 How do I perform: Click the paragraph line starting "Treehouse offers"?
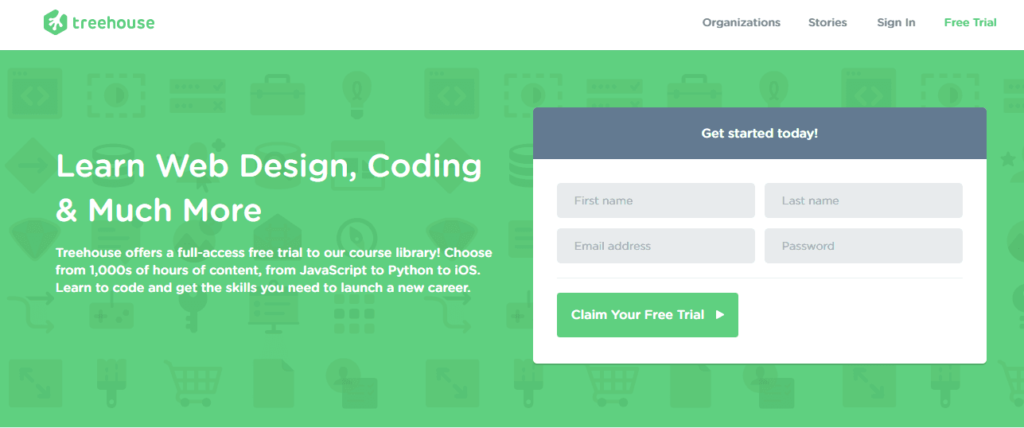[274, 252]
